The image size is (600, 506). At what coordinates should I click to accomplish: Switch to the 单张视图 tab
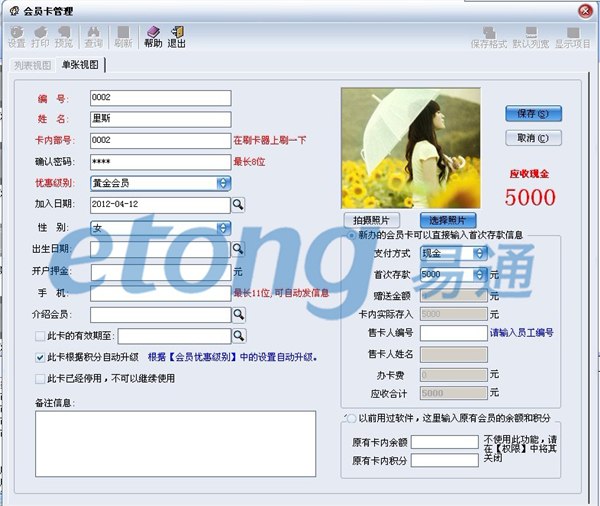point(80,65)
